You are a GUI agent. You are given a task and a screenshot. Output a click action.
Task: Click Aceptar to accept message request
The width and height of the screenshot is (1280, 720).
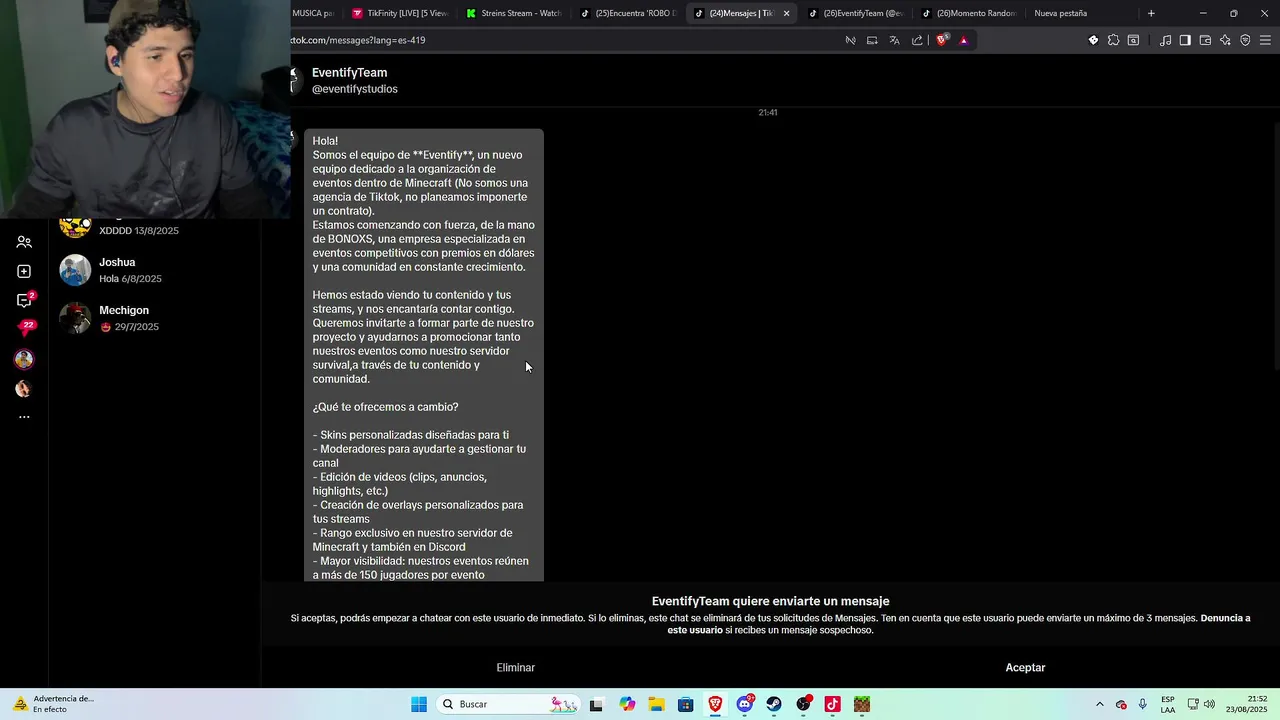point(1025,667)
